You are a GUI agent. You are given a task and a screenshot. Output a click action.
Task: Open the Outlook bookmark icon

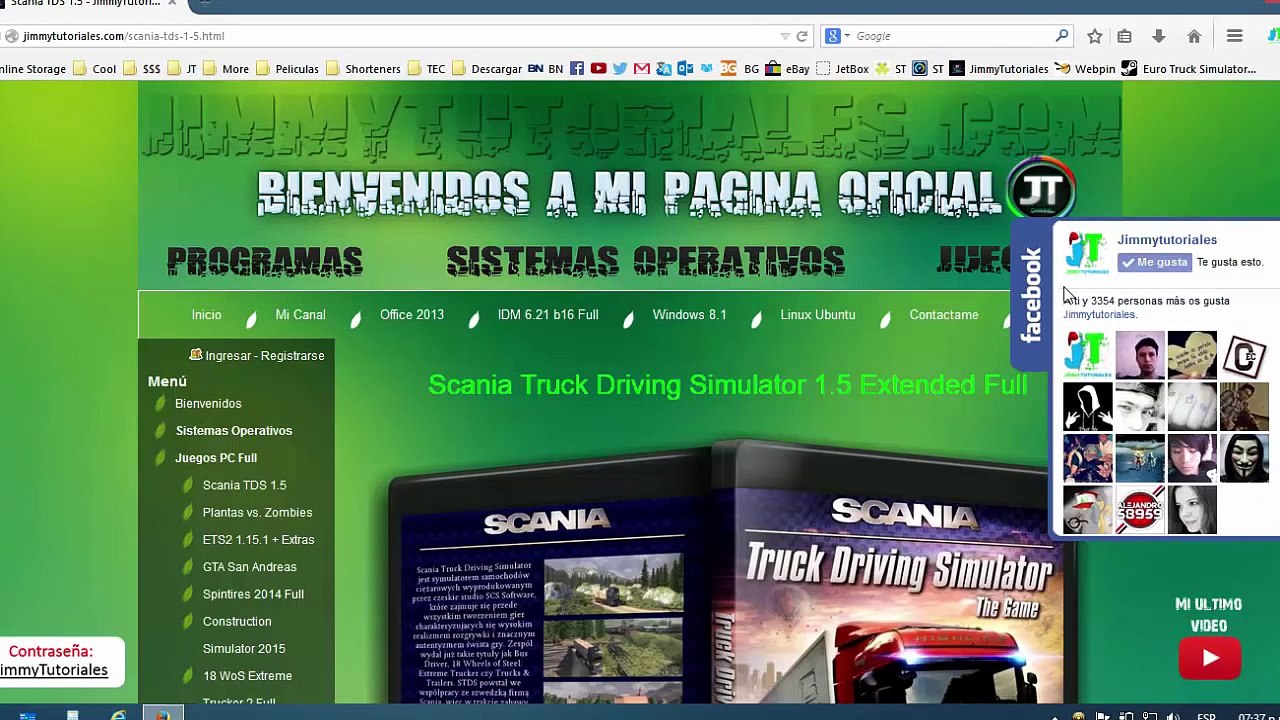[x=685, y=68]
